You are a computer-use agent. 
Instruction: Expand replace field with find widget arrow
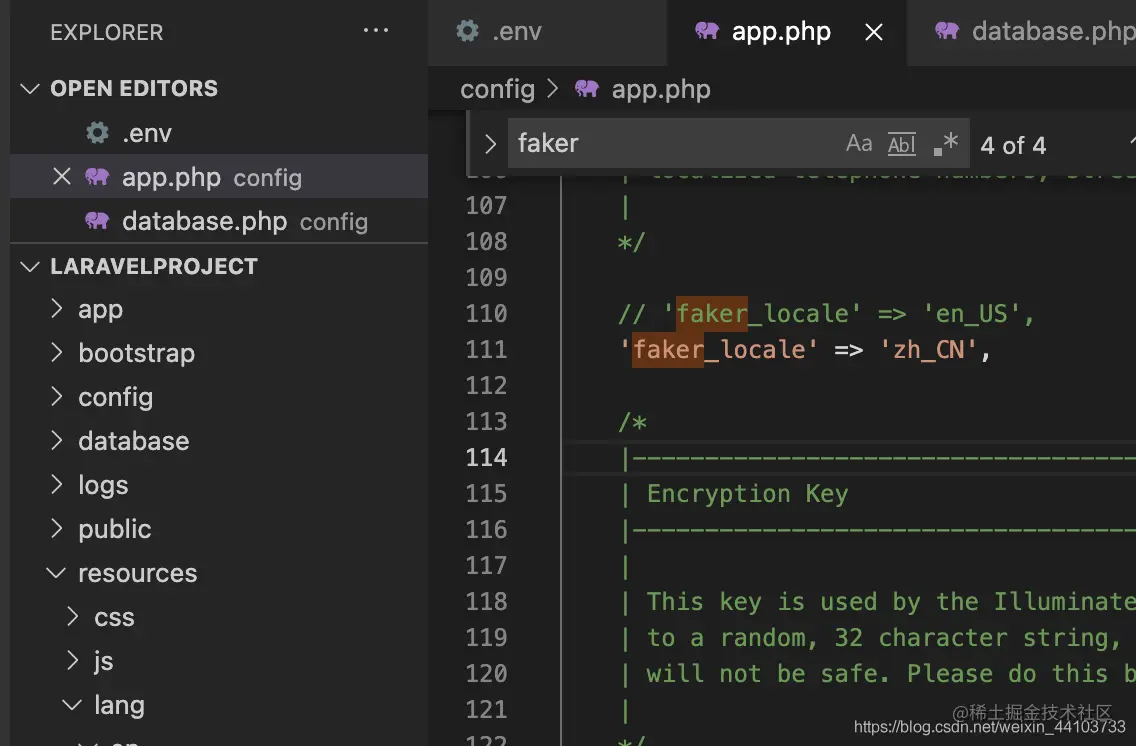pos(490,143)
